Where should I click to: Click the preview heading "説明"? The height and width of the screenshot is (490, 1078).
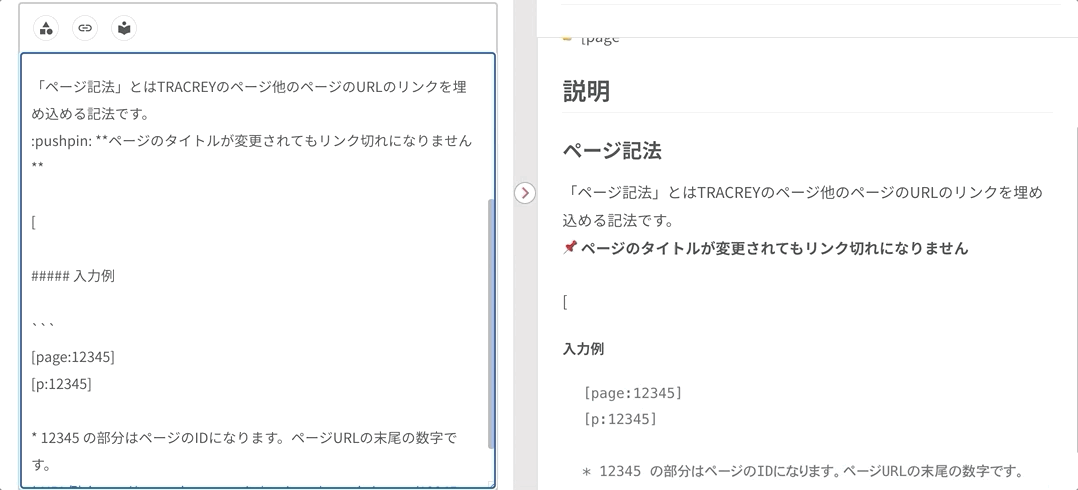[586, 91]
